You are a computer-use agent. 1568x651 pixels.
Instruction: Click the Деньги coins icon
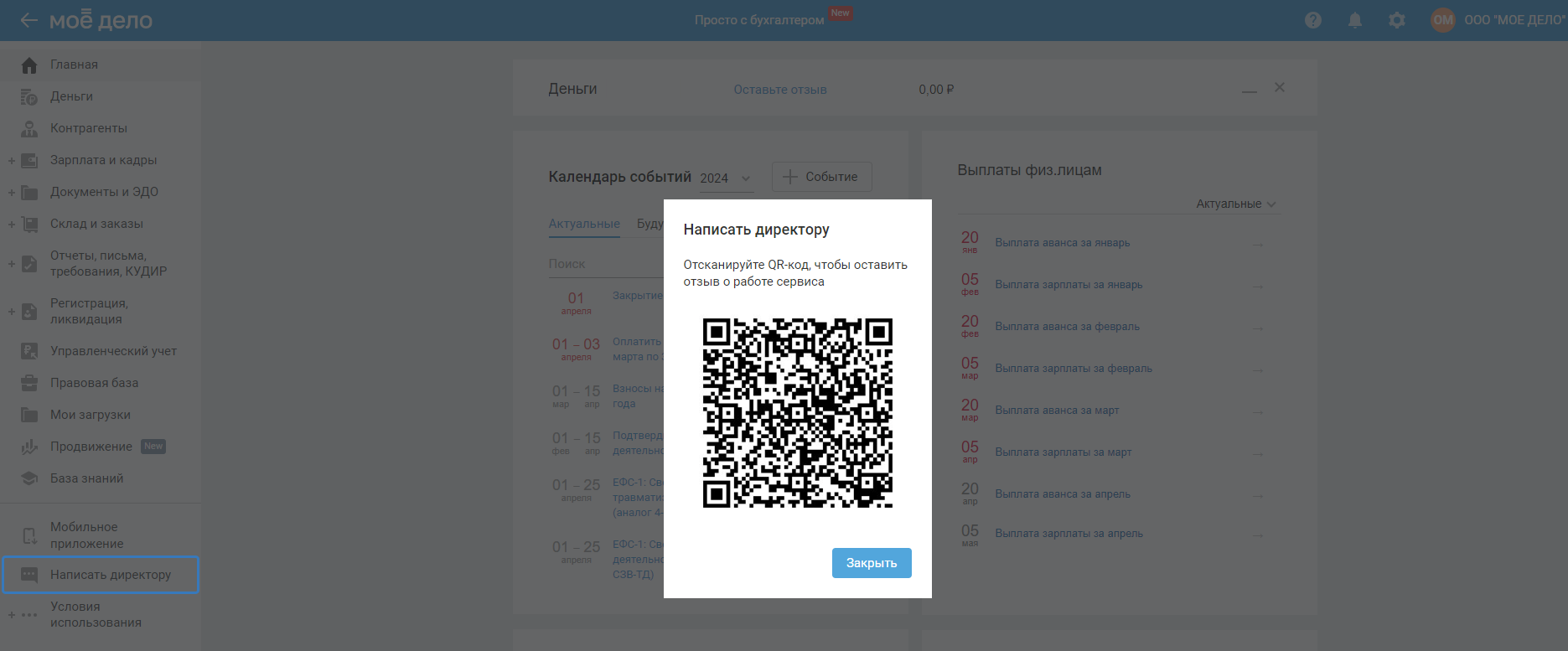[29, 96]
